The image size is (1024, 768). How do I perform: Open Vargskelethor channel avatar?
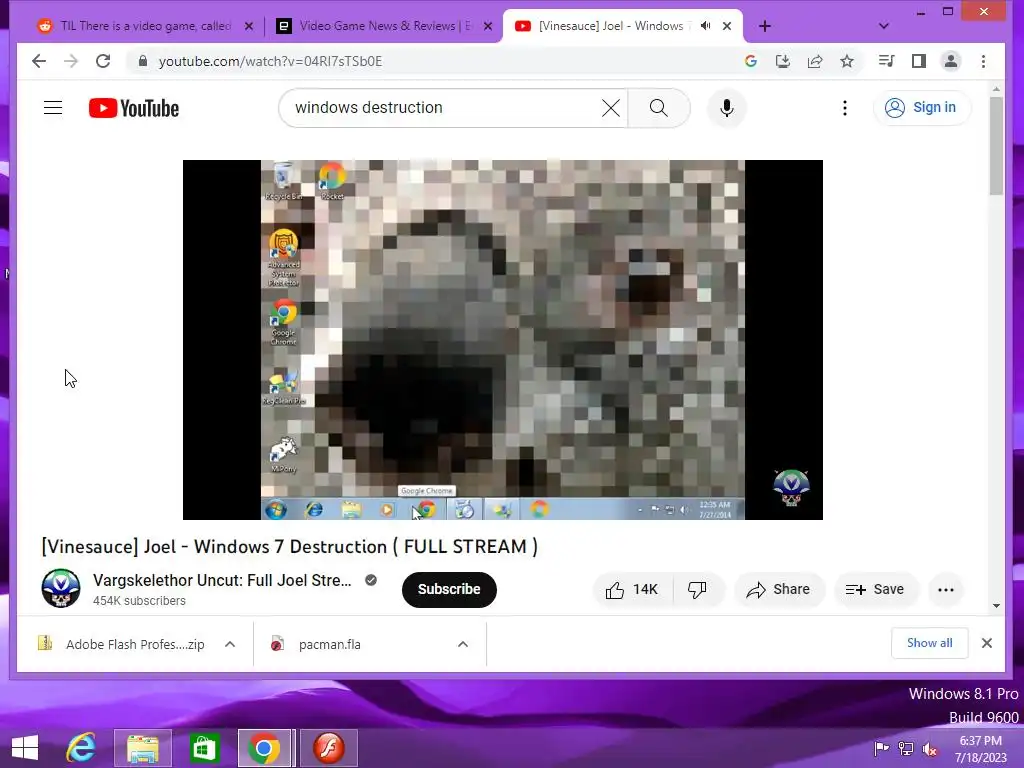pyautogui.click(x=61, y=588)
